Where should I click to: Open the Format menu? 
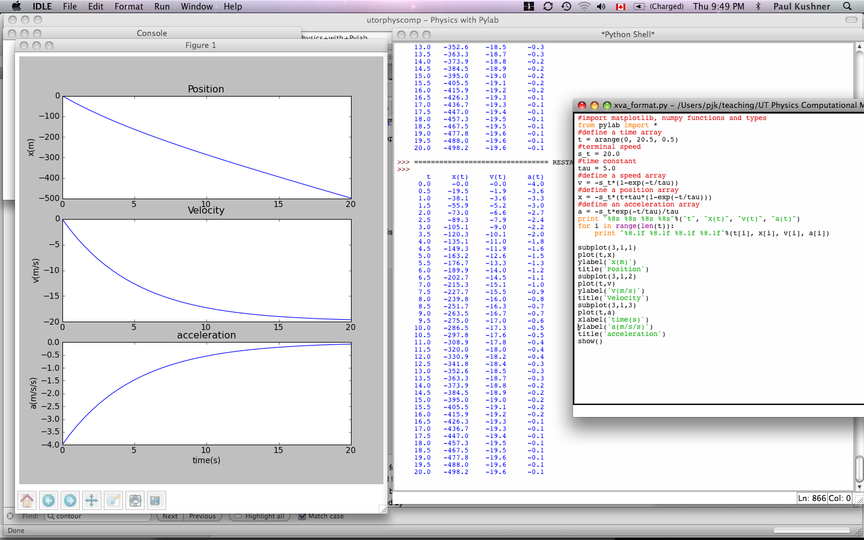click(128, 7)
